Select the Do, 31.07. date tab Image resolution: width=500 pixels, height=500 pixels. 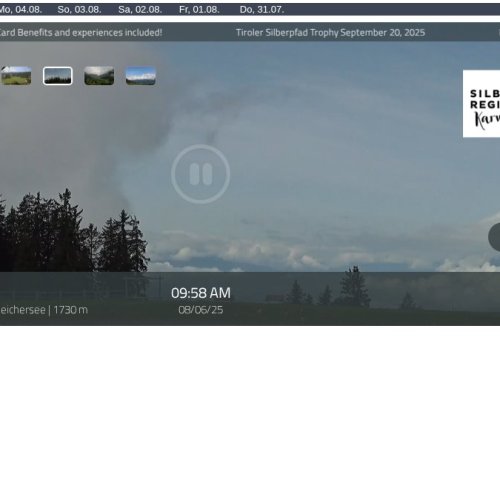[262, 10]
